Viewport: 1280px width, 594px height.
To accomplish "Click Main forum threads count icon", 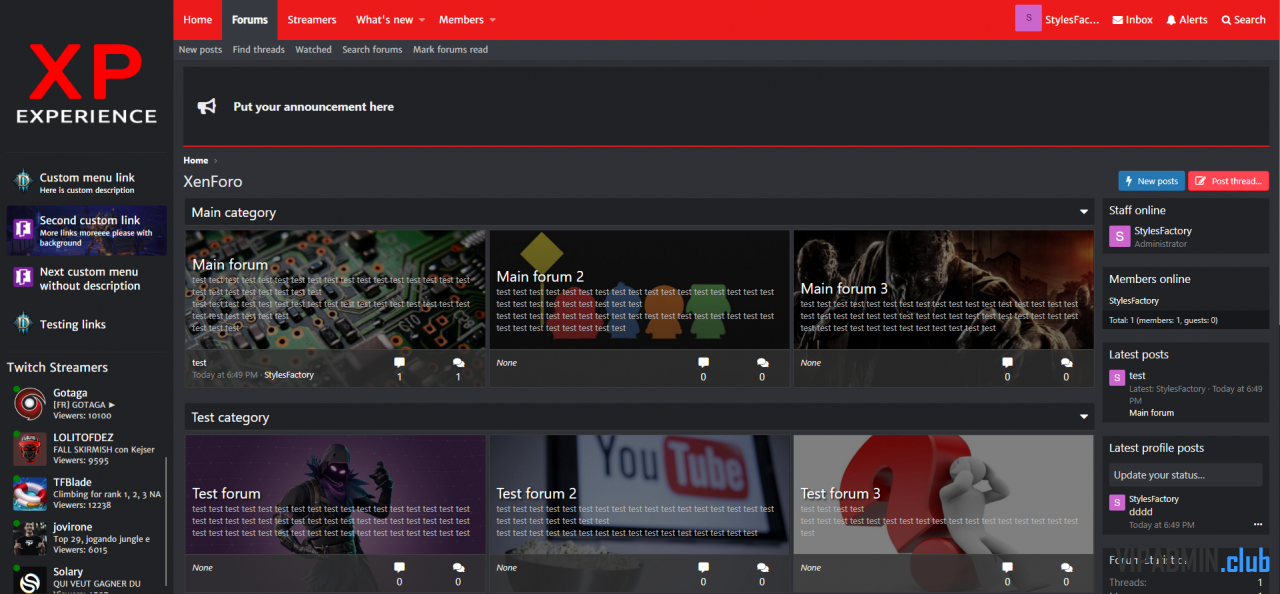I will (400, 363).
